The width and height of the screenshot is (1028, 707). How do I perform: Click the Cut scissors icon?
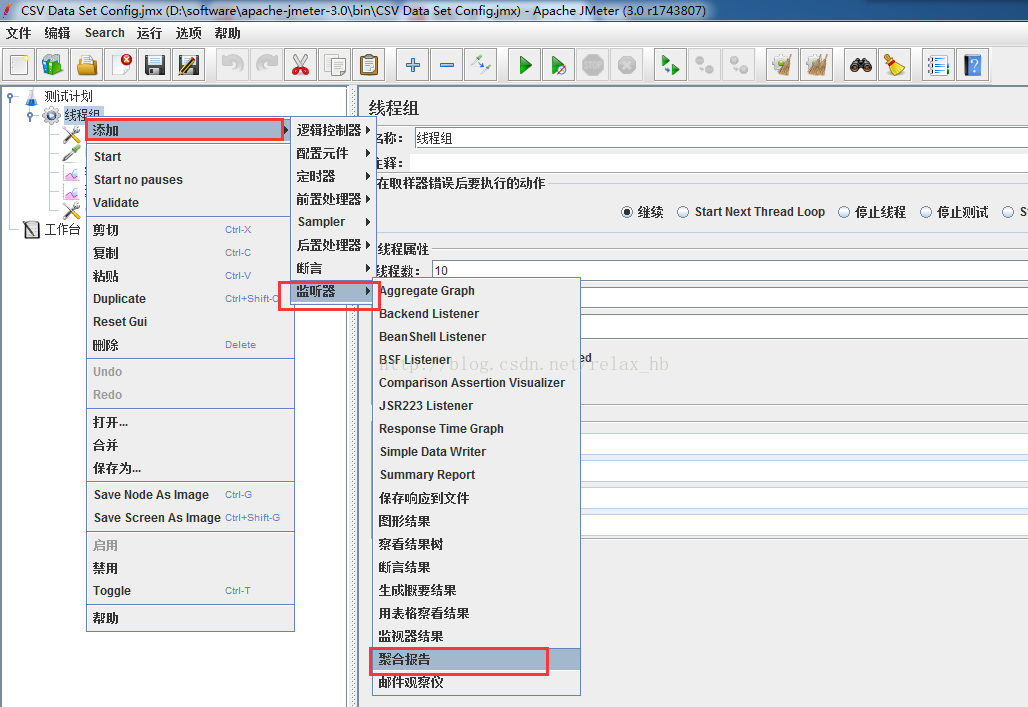click(301, 65)
